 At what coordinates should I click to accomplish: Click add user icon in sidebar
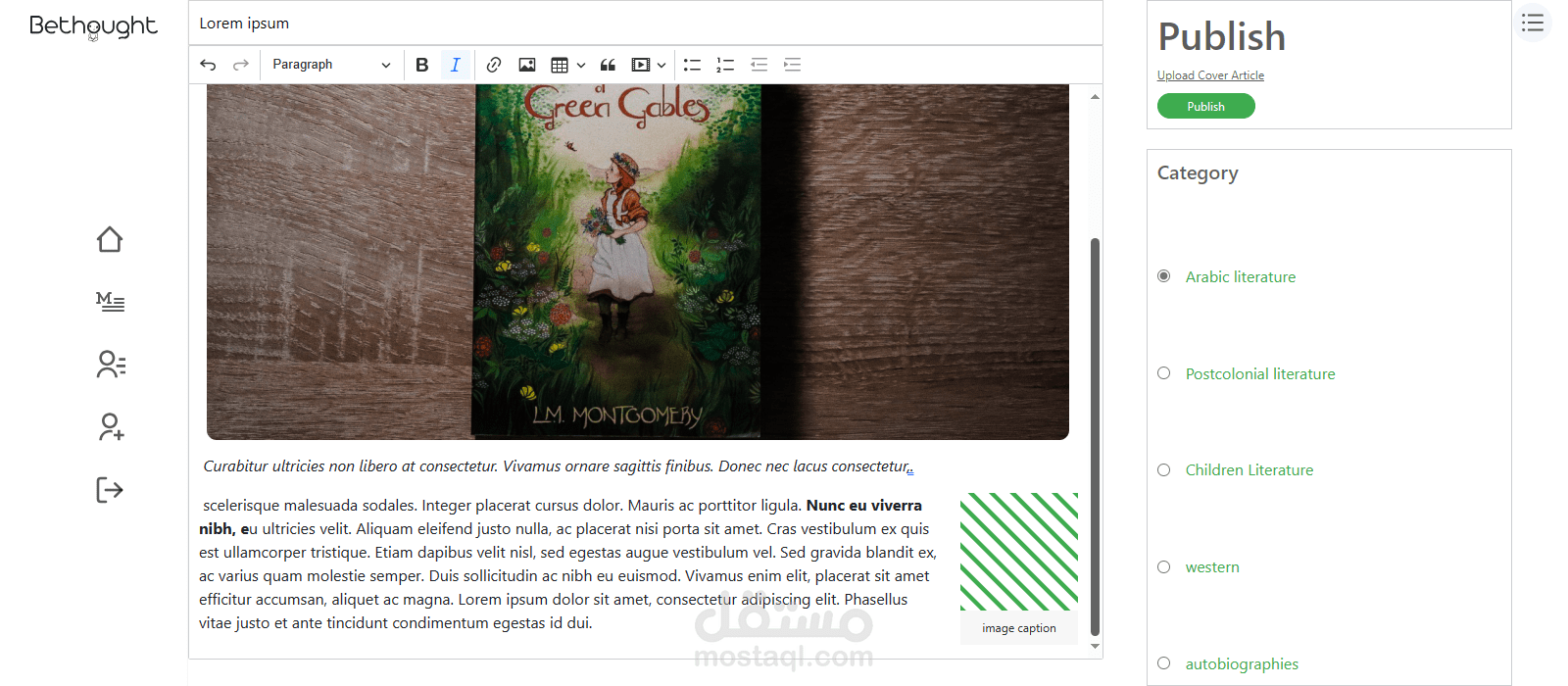(111, 427)
